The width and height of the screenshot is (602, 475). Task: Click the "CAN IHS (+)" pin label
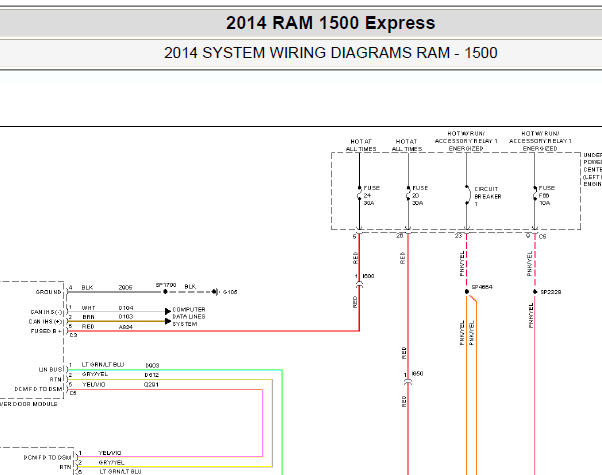point(46,322)
